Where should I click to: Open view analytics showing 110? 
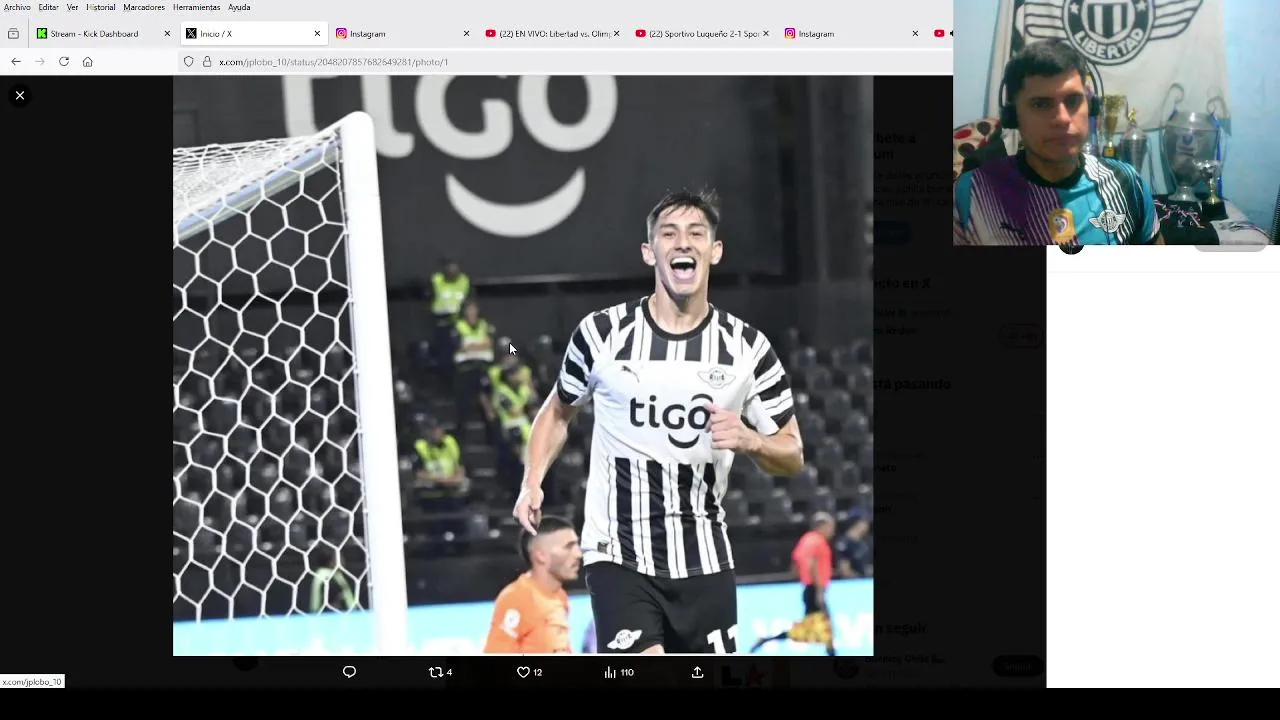coord(619,672)
